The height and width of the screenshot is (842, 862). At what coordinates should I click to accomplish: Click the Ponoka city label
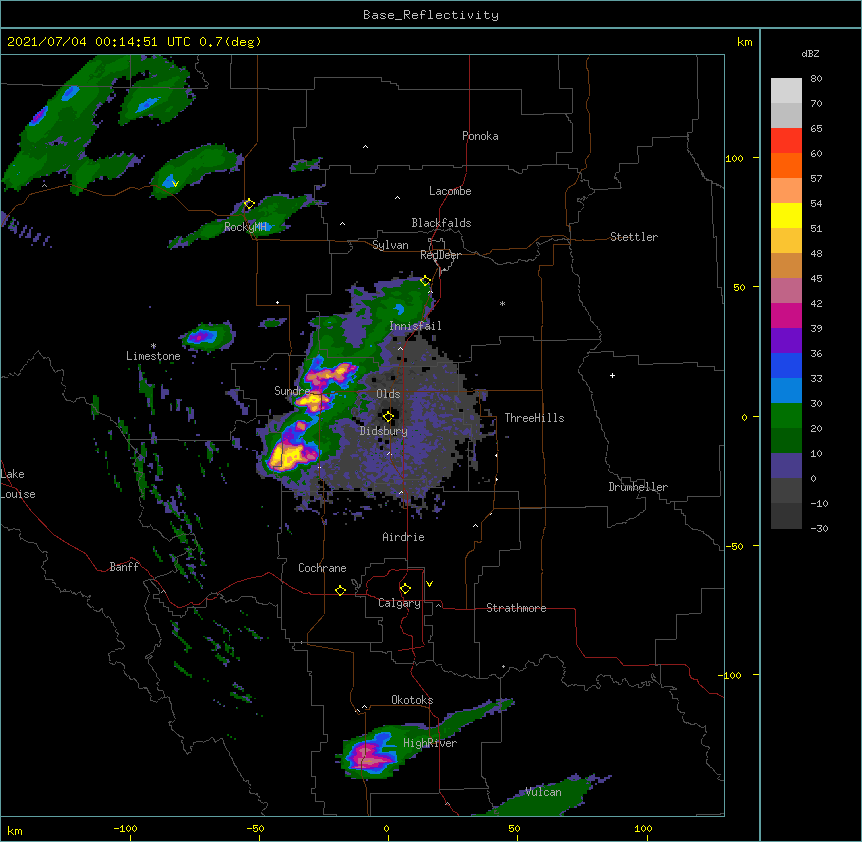[x=480, y=136]
